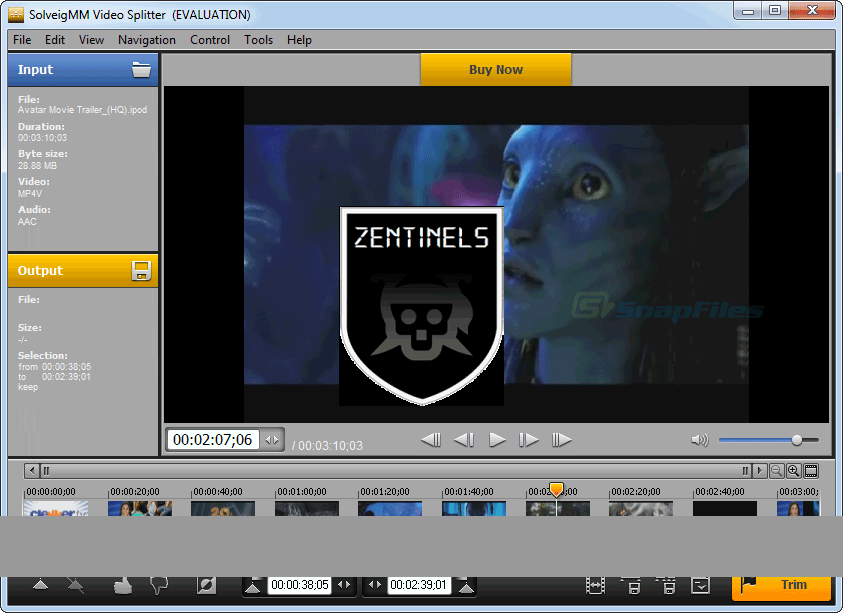Click the stepper beside current time field
The image size is (843, 613).
tap(272, 440)
